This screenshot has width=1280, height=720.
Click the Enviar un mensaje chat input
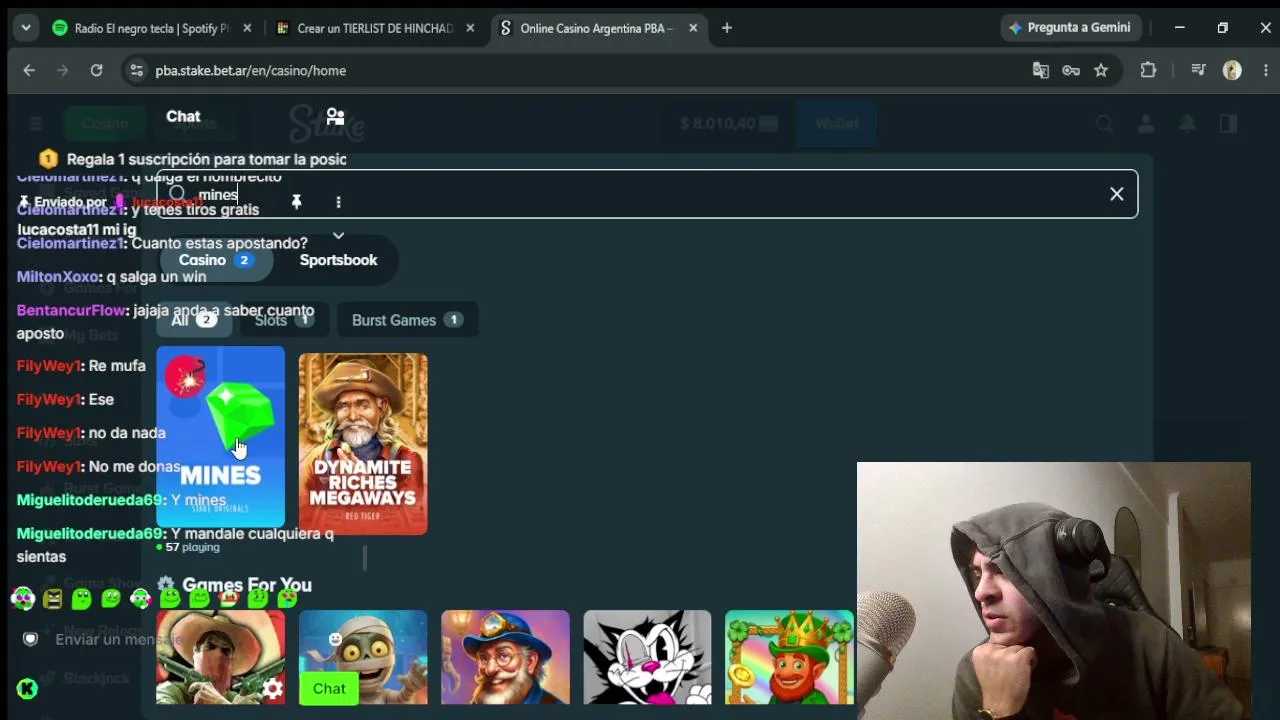(120, 639)
